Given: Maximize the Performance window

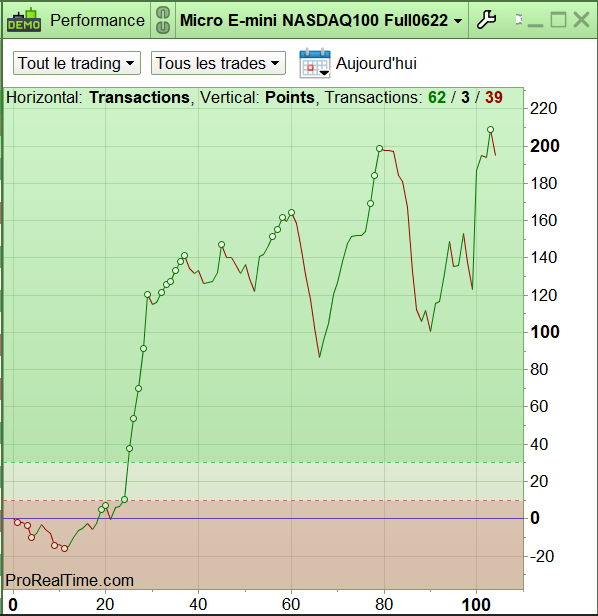Looking at the screenshot, I should (x=558, y=20).
